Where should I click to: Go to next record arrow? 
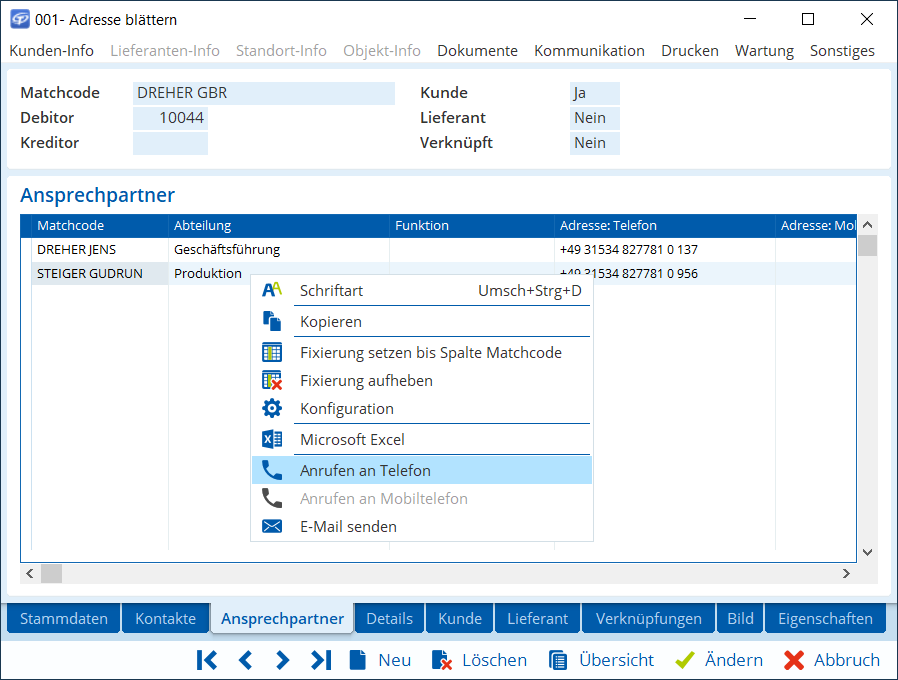point(283,660)
